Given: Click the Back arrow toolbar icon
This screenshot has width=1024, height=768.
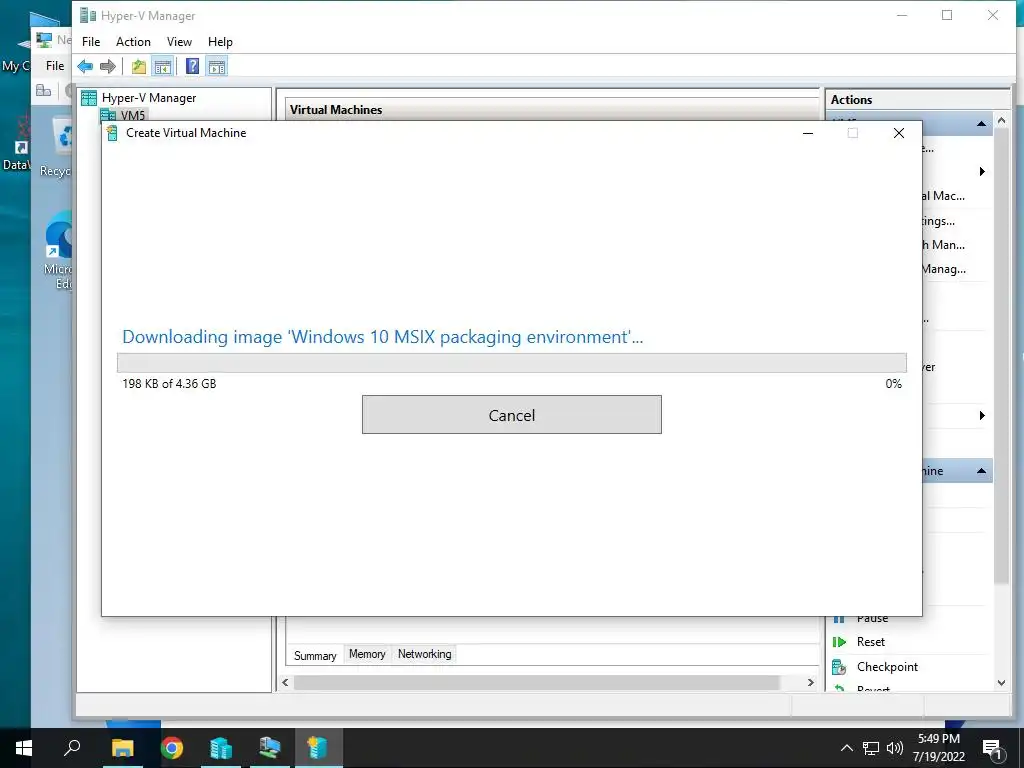Looking at the screenshot, I should pyautogui.click(x=85, y=66).
